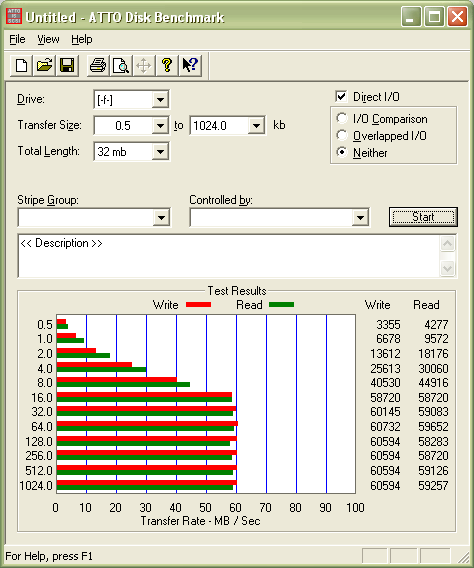Click the ATTO application icon in title bar
Image resolution: width=474 pixels, height=568 pixels.
[14, 16]
